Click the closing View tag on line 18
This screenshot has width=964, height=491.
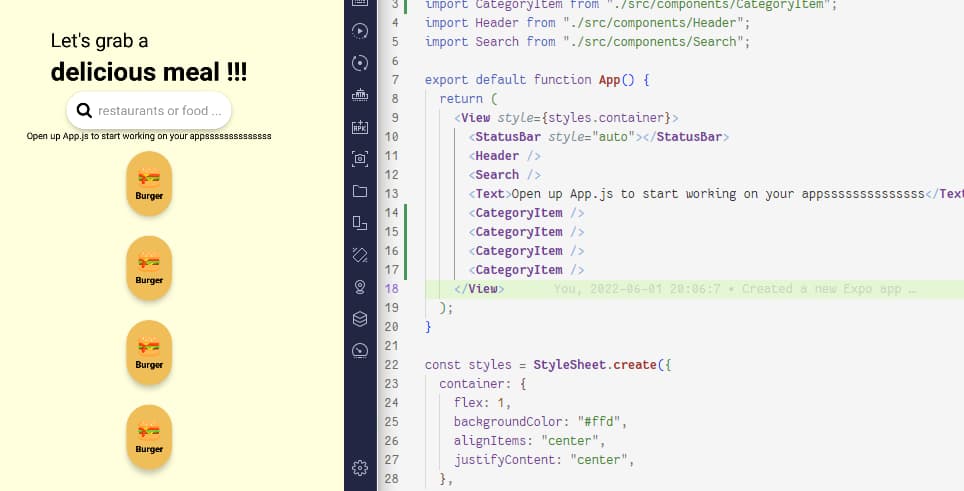point(479,288)
